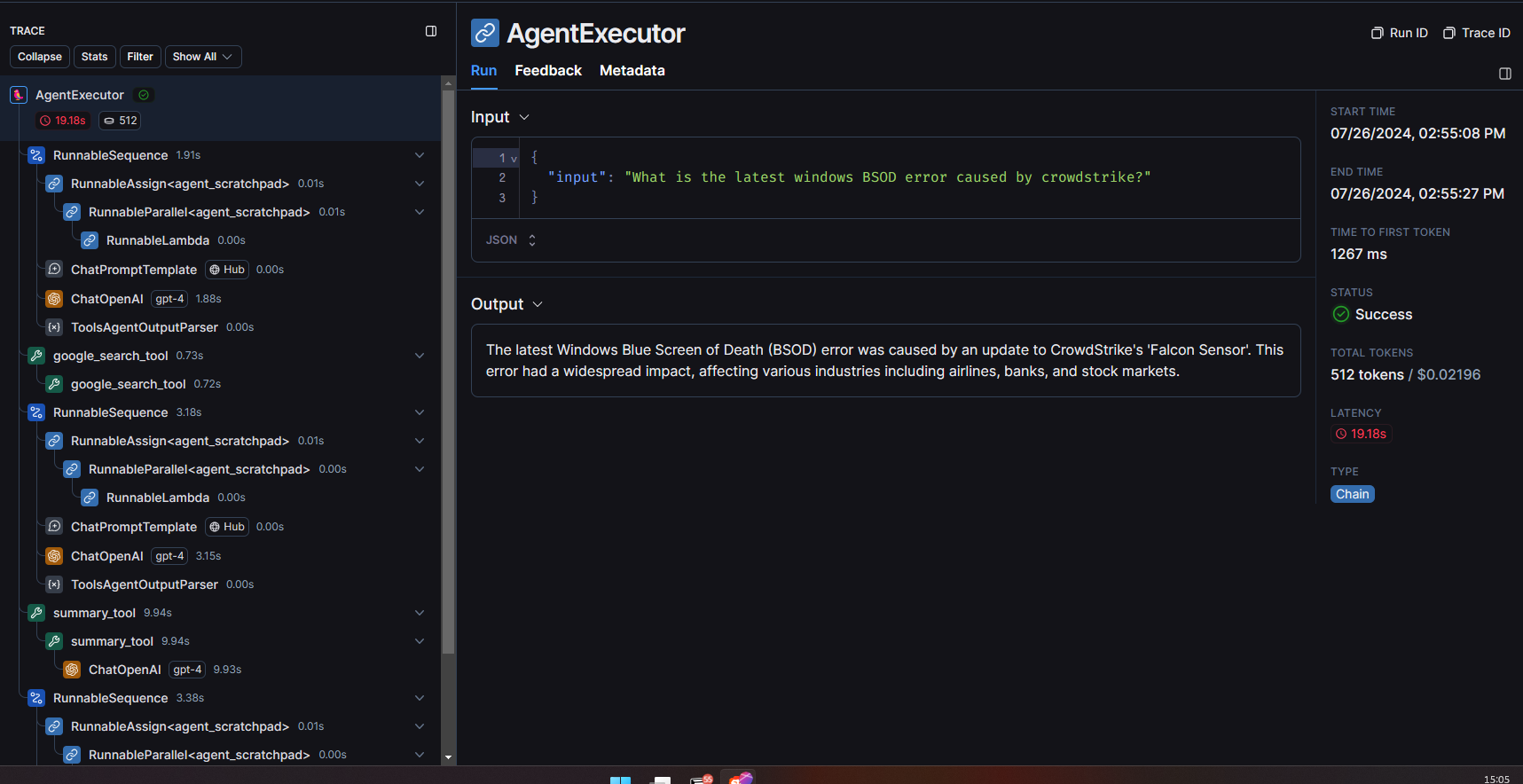This screenshot has height=784, width=1523.
Task: Click the RunnableAssign 0.01s chain icon under first sequence
Action: point(54,184)
